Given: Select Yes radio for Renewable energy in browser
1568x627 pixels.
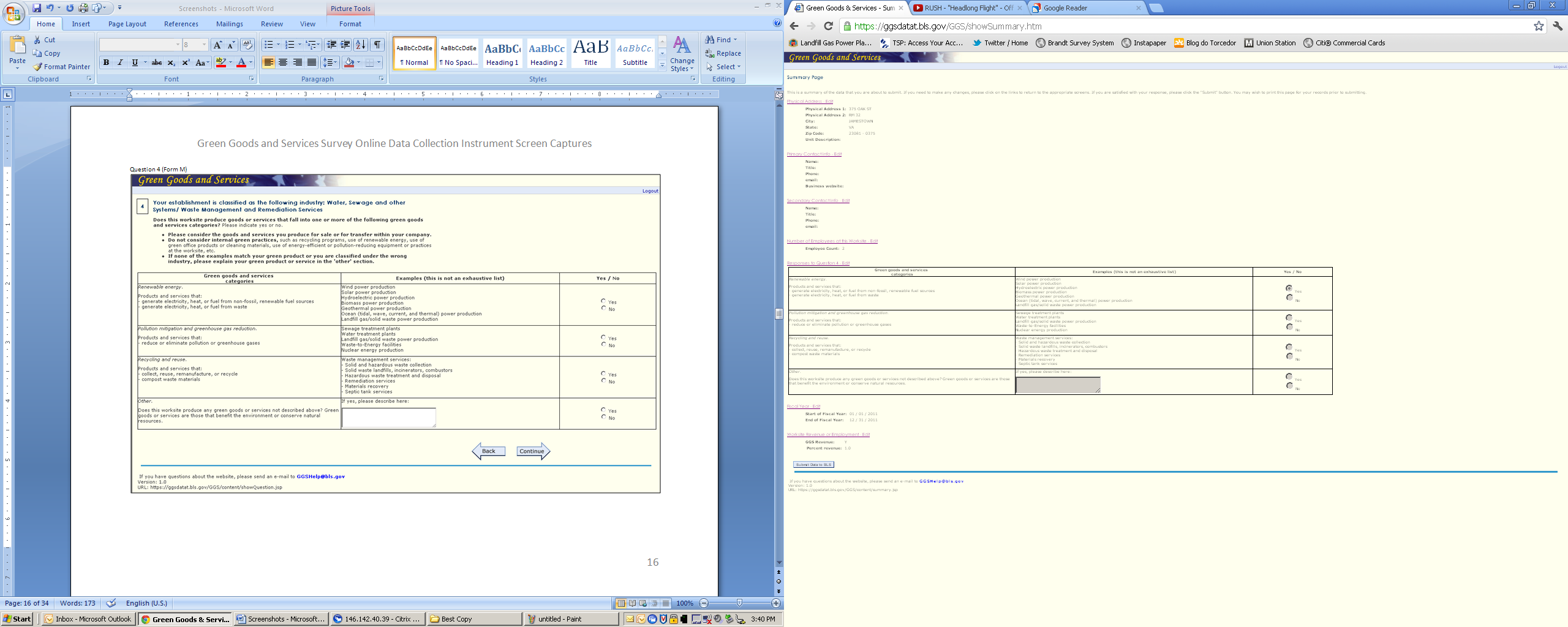Looking at the screenshot, I should coord(1289,288).
